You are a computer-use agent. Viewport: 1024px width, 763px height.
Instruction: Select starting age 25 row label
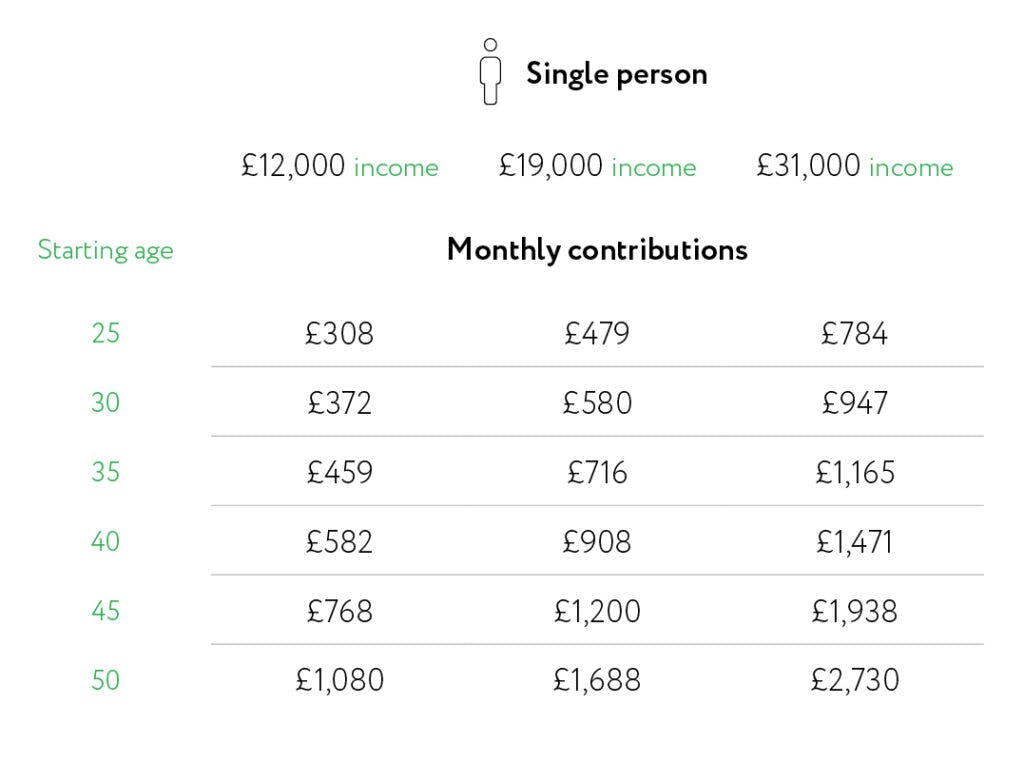[105, 333]
